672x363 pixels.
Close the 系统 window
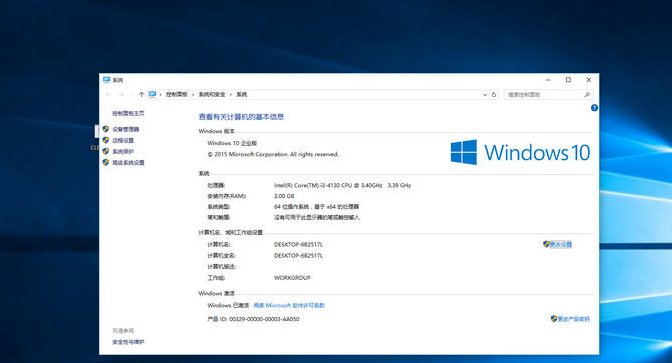point(588,80)
